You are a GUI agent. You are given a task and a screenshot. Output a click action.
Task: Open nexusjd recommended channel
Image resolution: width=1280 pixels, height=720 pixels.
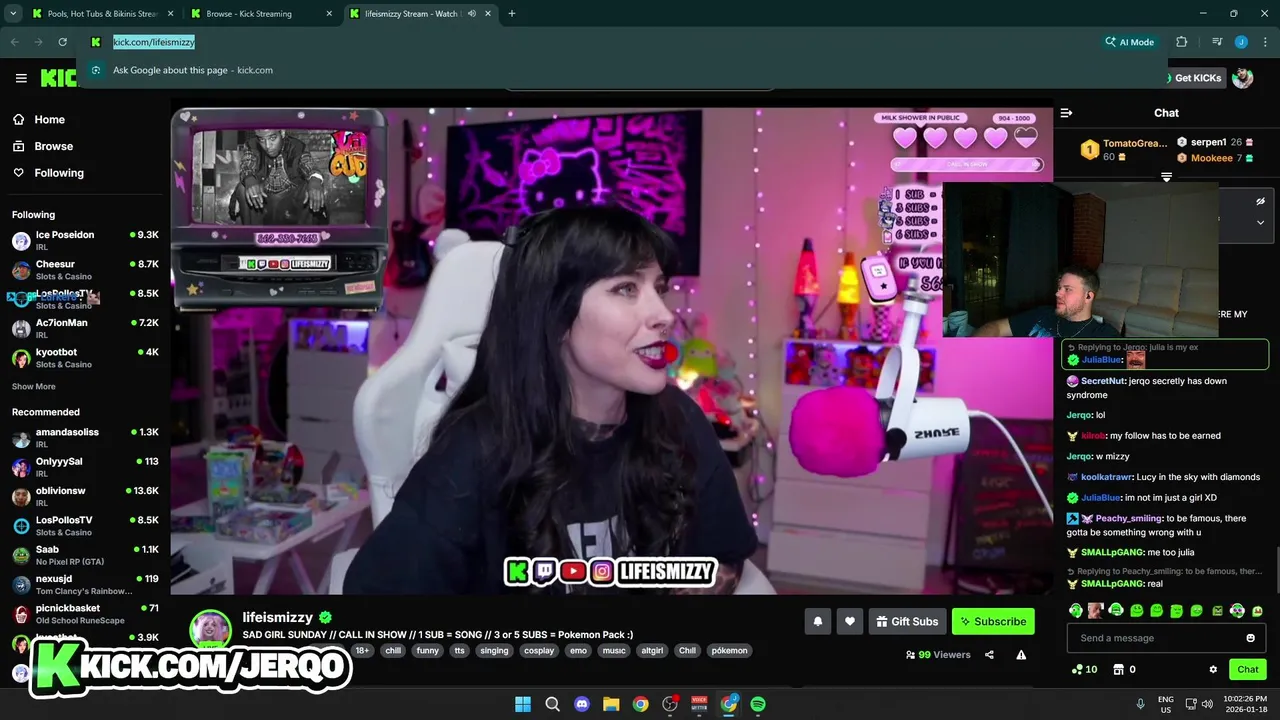pos(85,584)
